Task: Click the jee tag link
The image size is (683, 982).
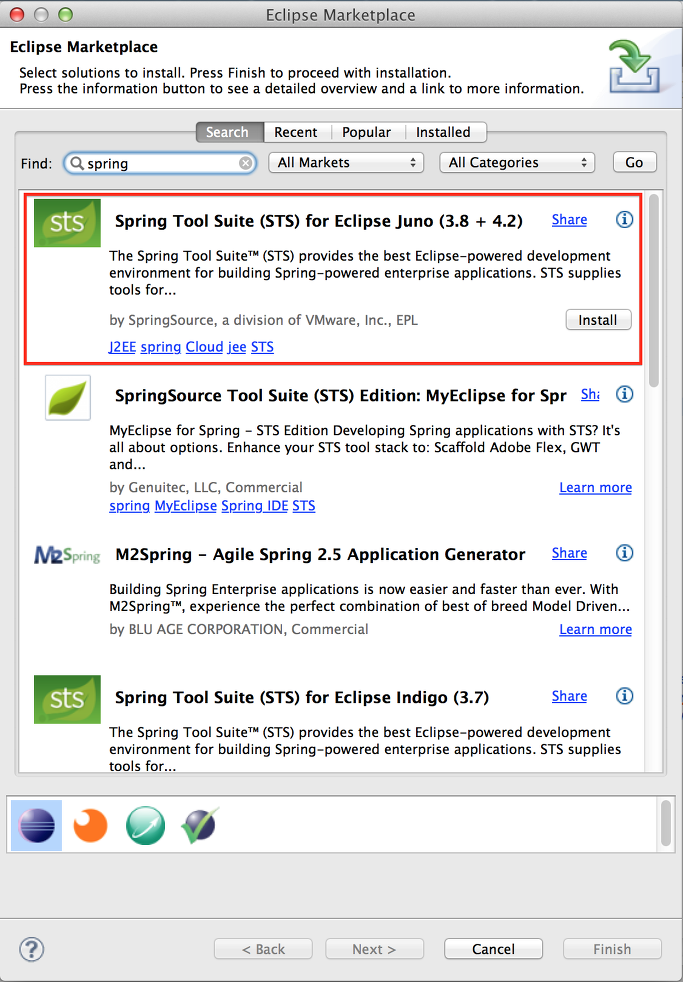Action: point(237,347)
